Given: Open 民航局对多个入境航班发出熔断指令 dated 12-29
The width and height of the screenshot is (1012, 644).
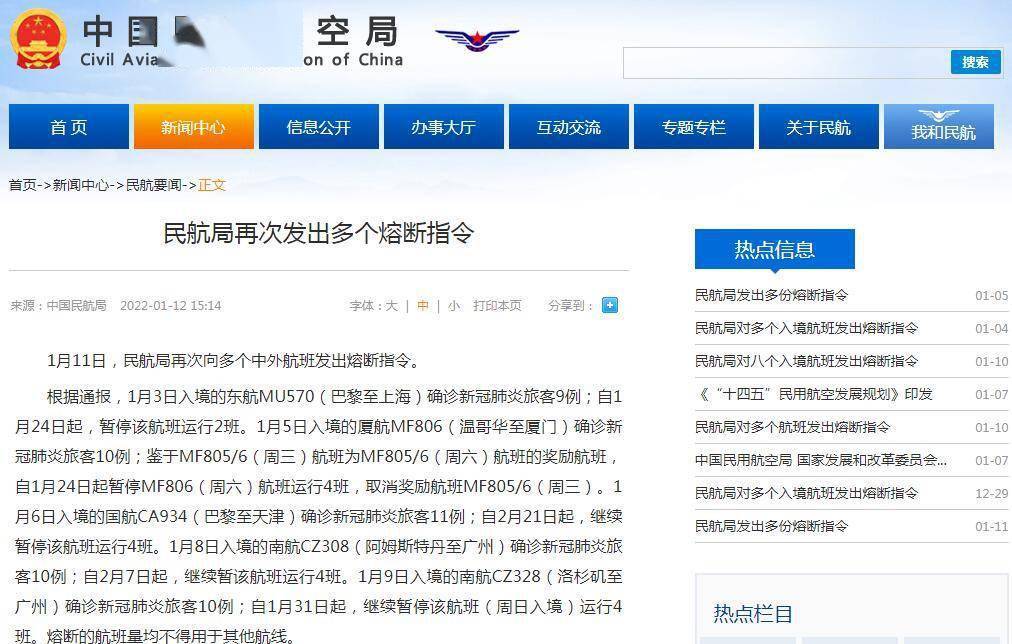Looking at the screenshot, I should [x=806, y=493].
